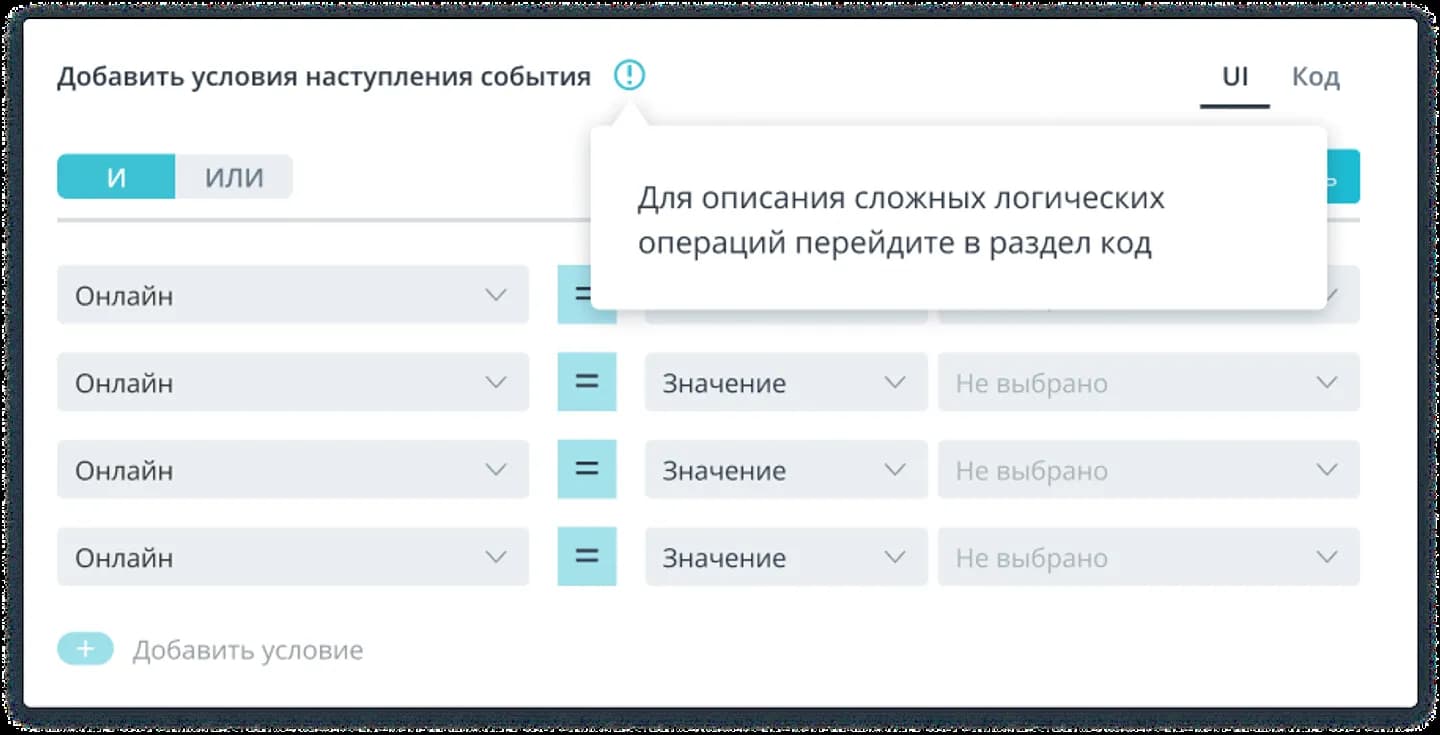This screenshot has width=1440, height=735.
Task: Click the plus icon to add a condition
Action: tap(85, 650)
